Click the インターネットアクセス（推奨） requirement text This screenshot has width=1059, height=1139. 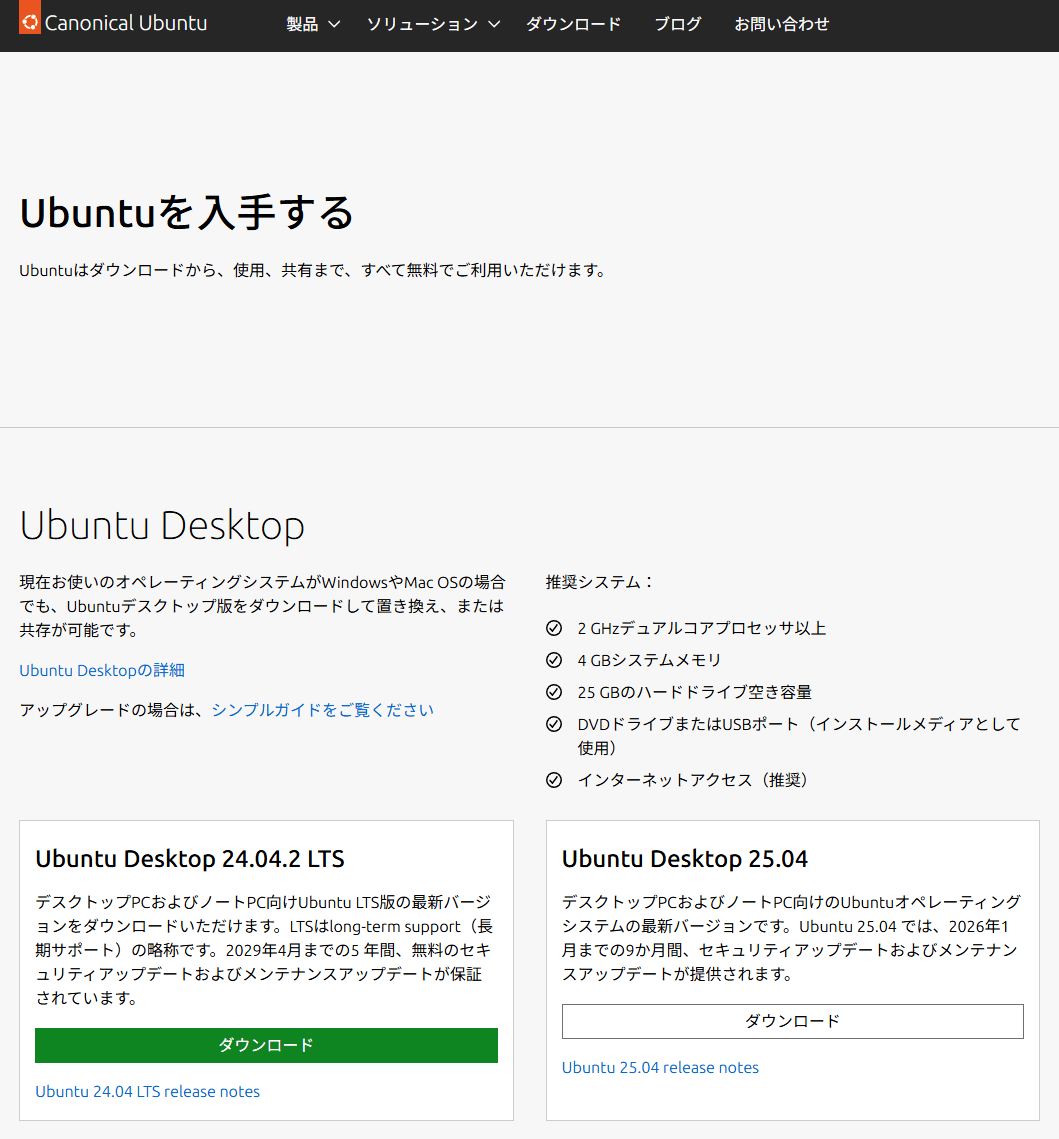pyautogui.click(x=696, y=780)
